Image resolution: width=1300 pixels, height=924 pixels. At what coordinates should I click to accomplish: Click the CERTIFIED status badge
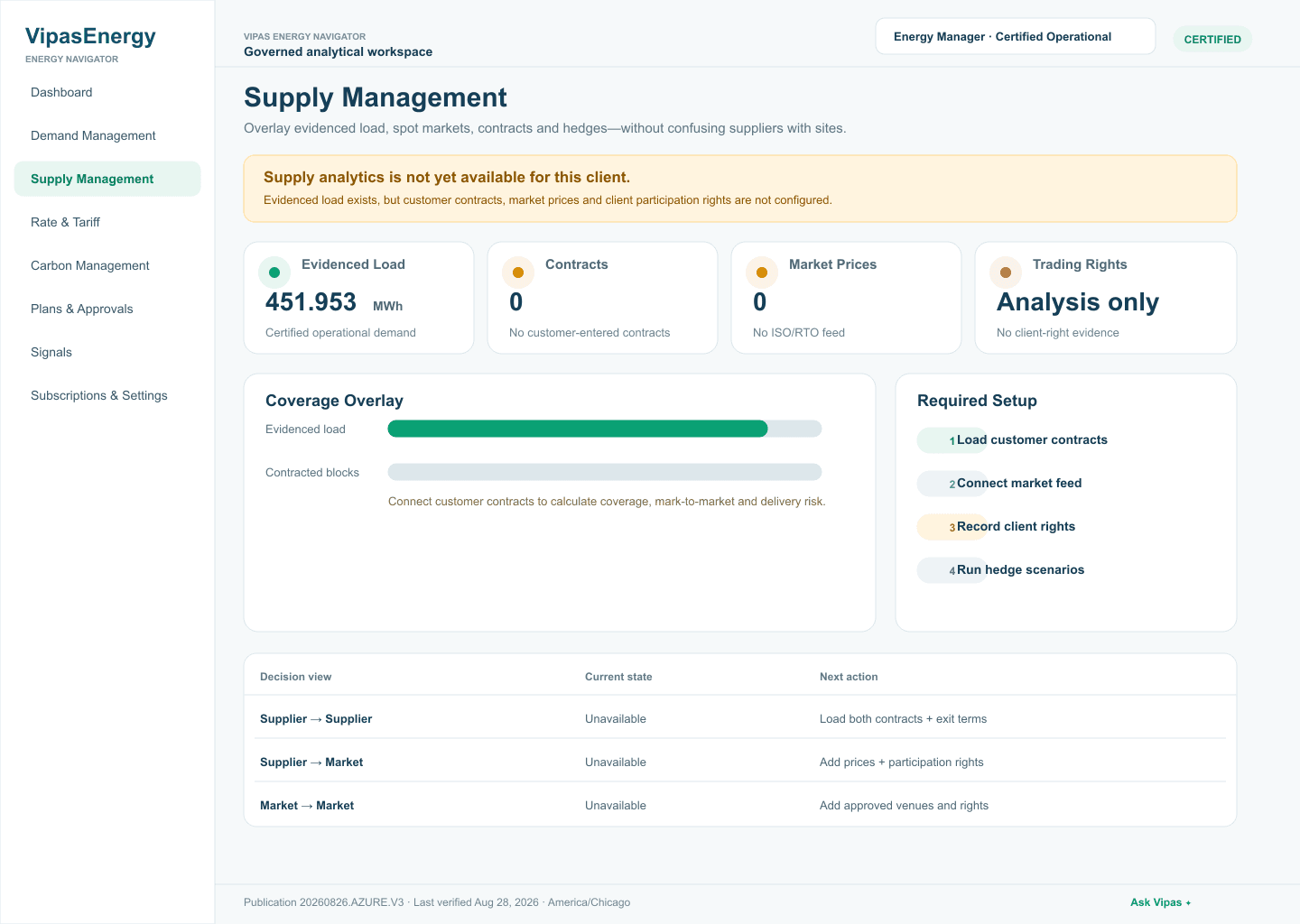[1212, 39]
